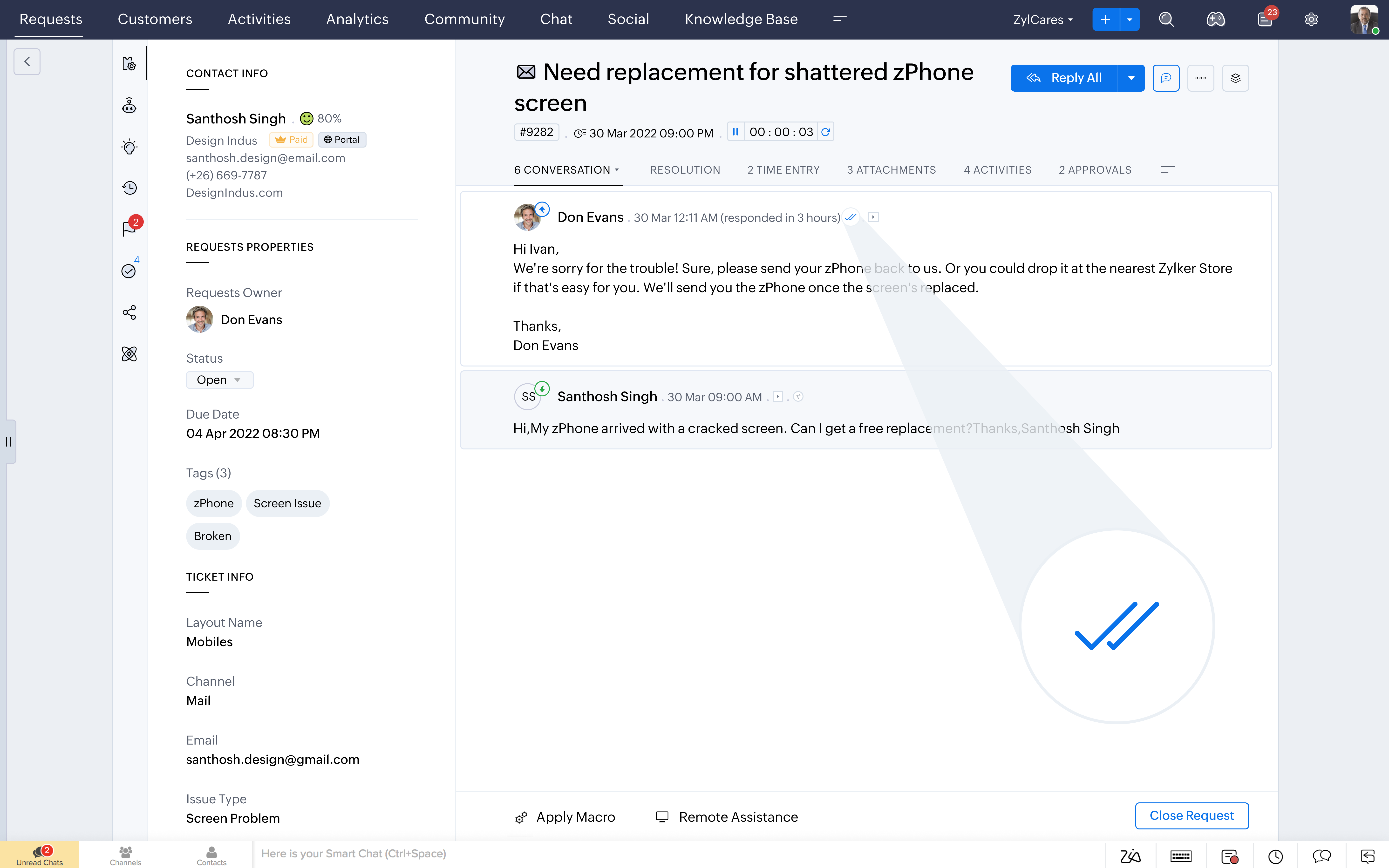Pause the ticket timer
Viewport: 1389px width, 868px height.
[x=735, y=132]
